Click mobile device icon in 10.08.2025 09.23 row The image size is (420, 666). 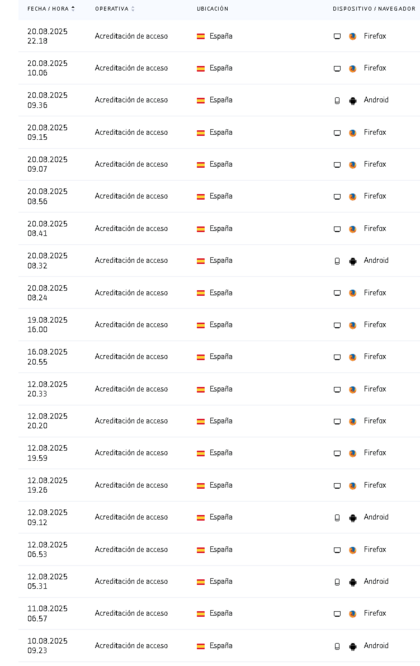point(337,646)
